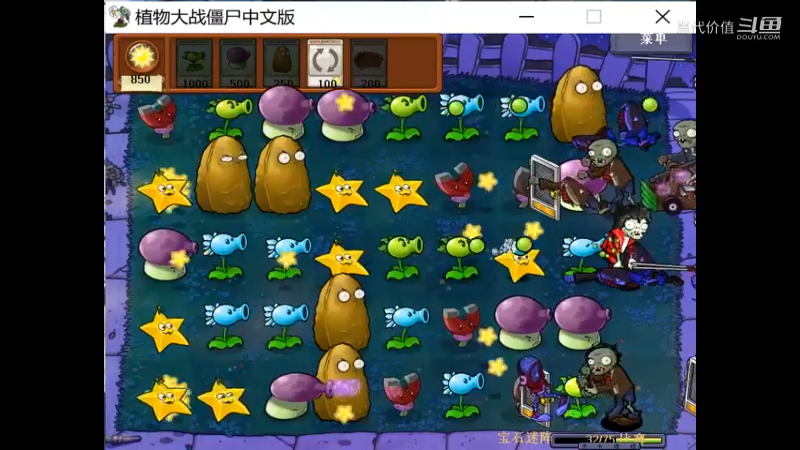Maximize the game window
Image resolution: width=800 pixels, height=450 pixels.
coord(593,17)
